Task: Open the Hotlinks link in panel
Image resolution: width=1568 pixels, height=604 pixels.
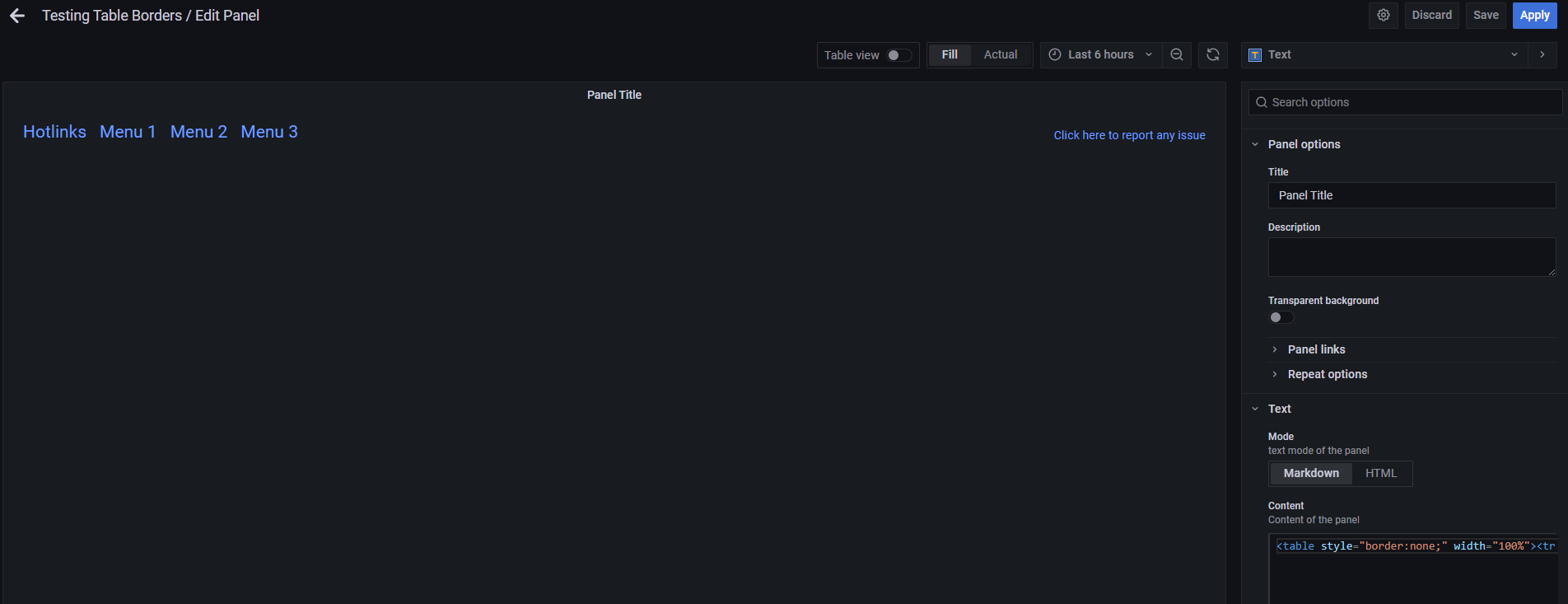Action: point(54,132)
